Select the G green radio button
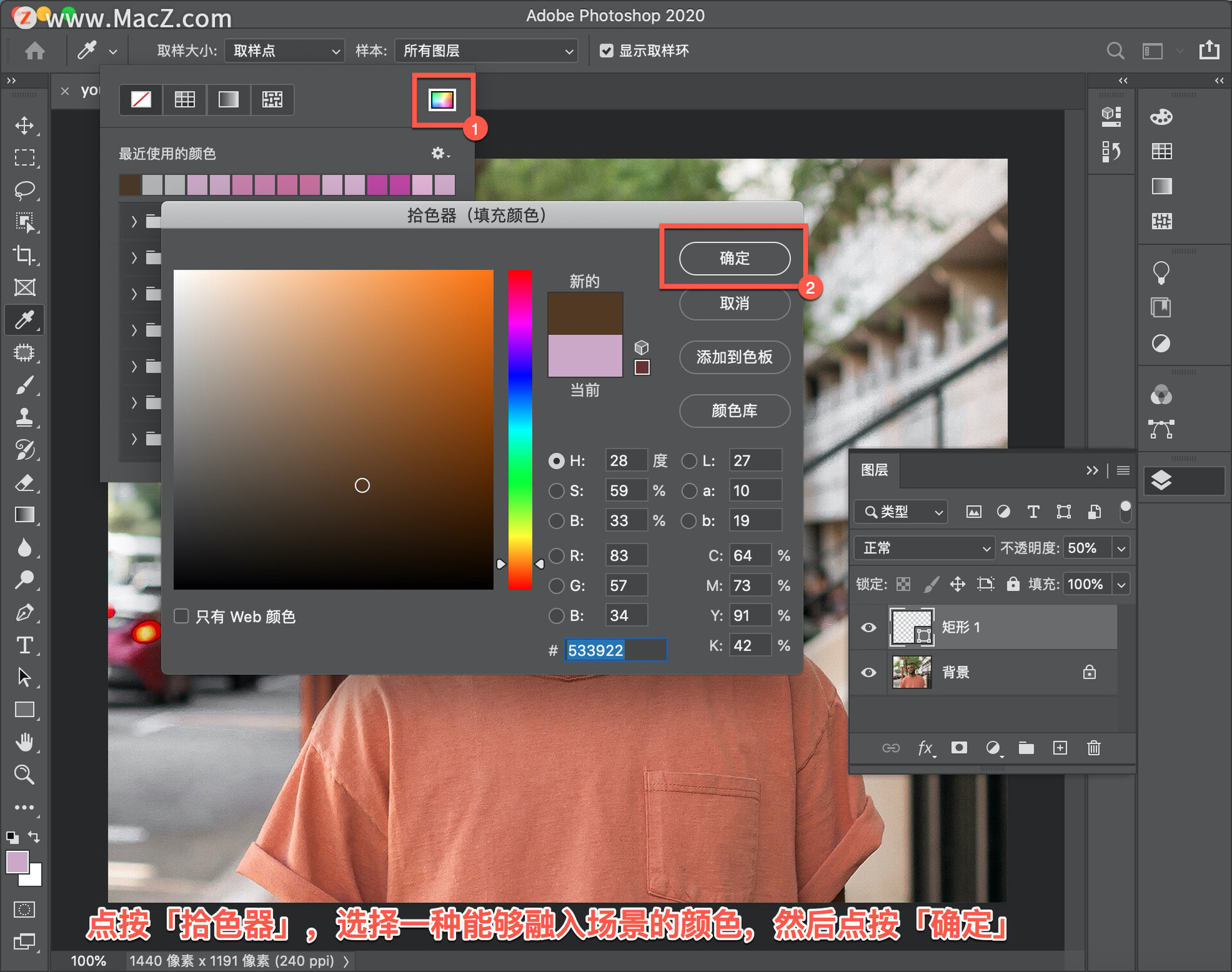The width and height of the screenshot is (1232, 972). pyautogui.click(x=556, y=586)
